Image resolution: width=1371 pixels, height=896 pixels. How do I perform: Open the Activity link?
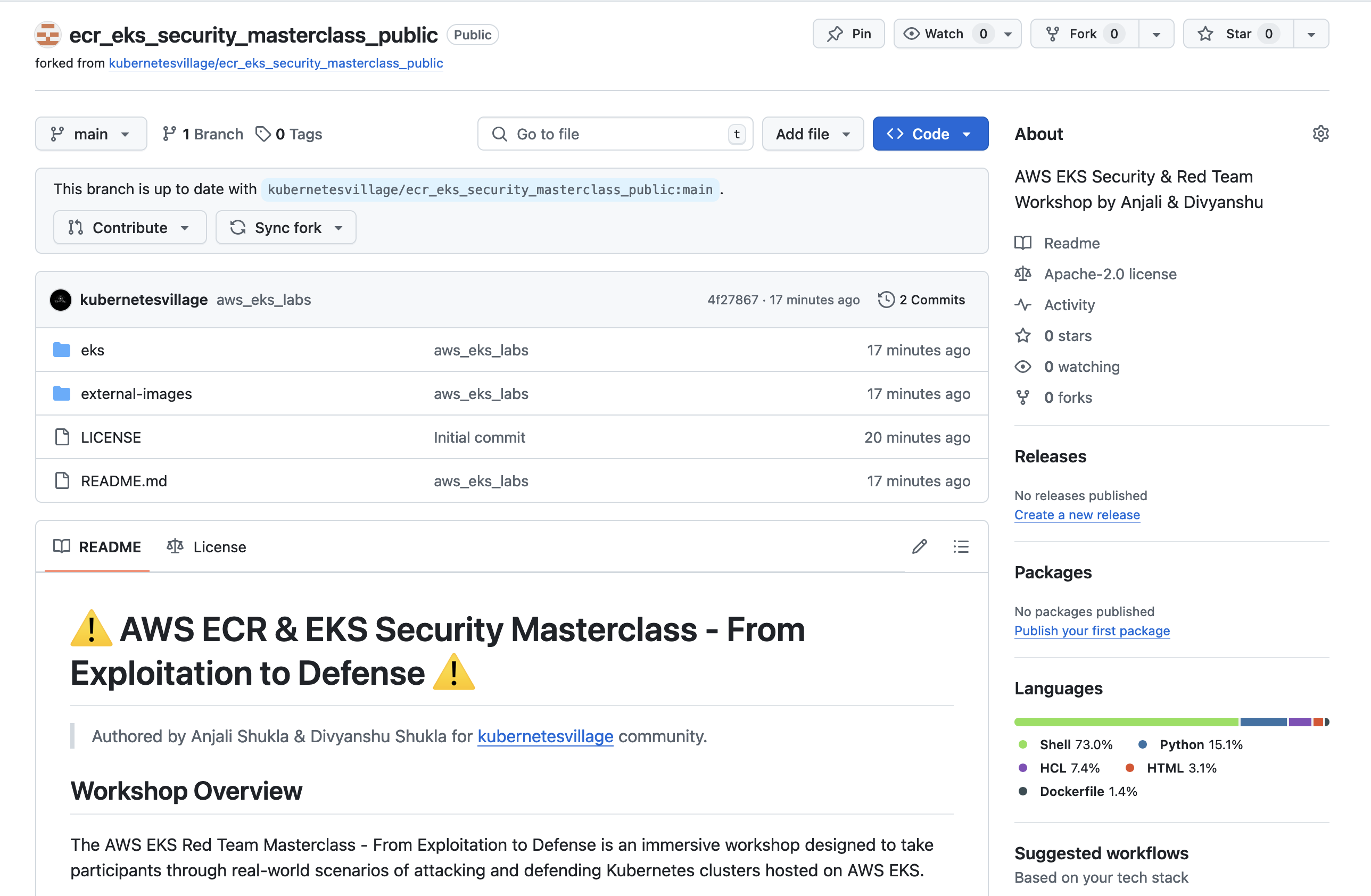(1069, 305)
